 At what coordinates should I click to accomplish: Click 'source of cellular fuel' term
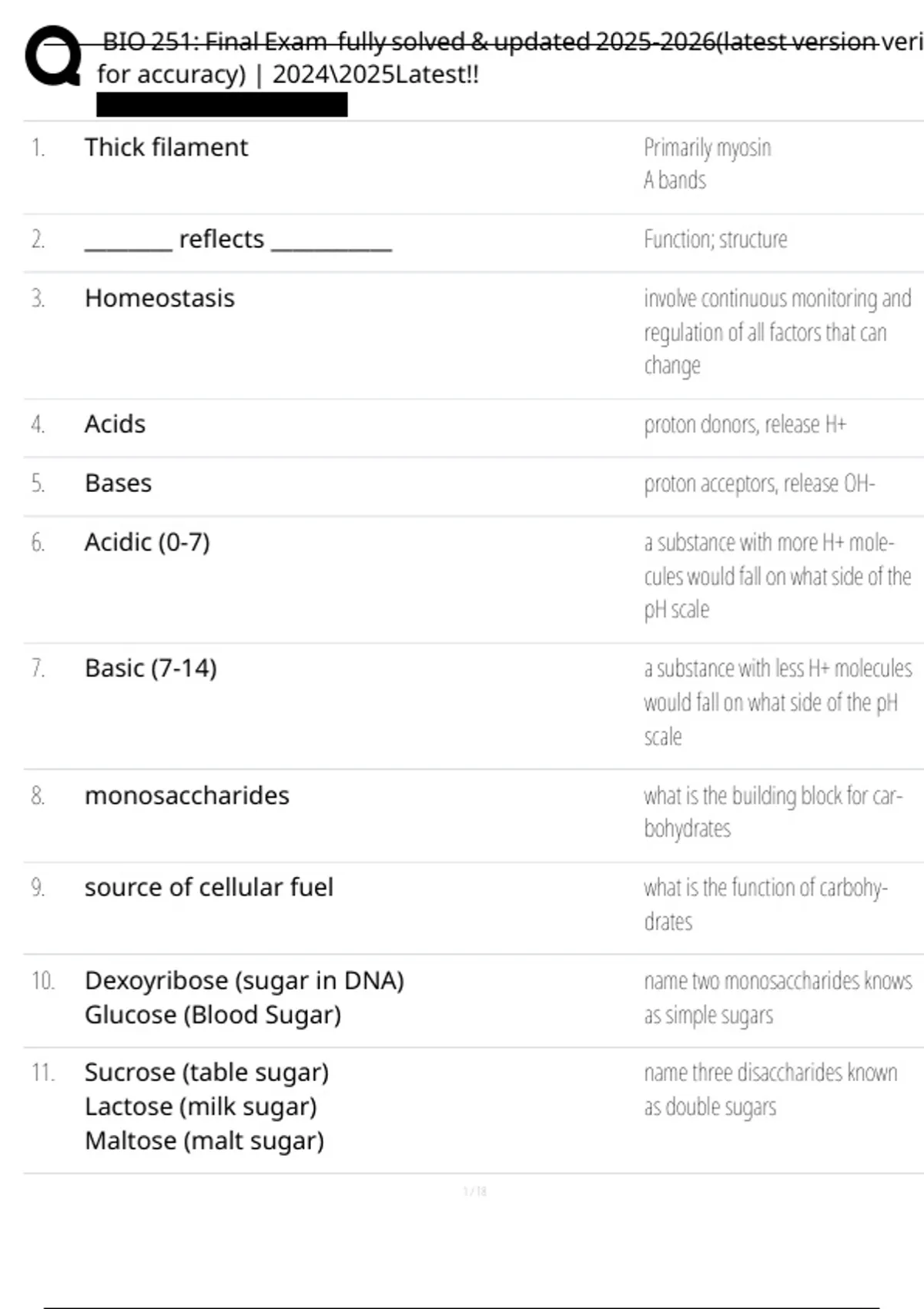coord(209,887)
